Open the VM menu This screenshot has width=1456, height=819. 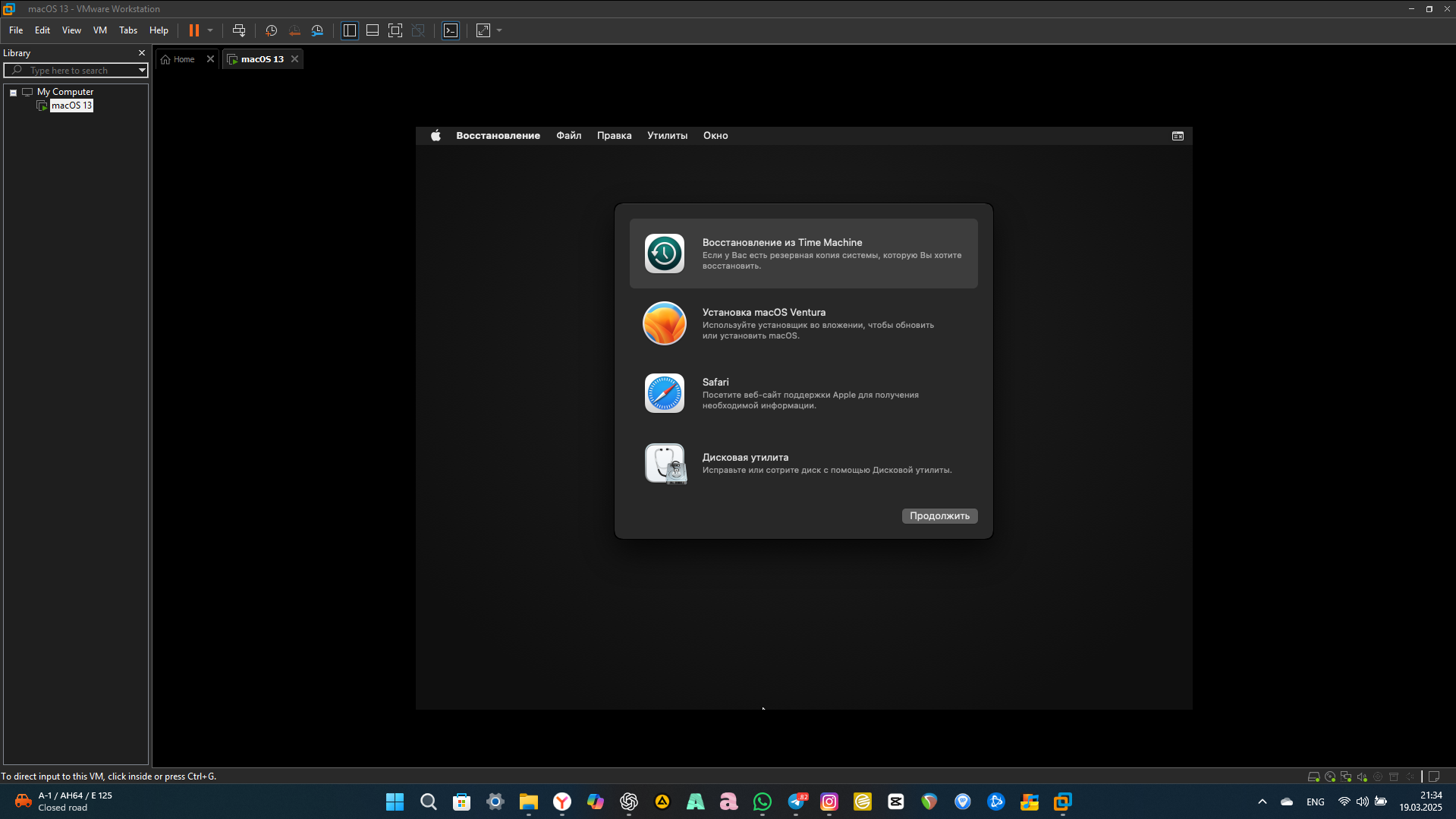tap(100, 30)
